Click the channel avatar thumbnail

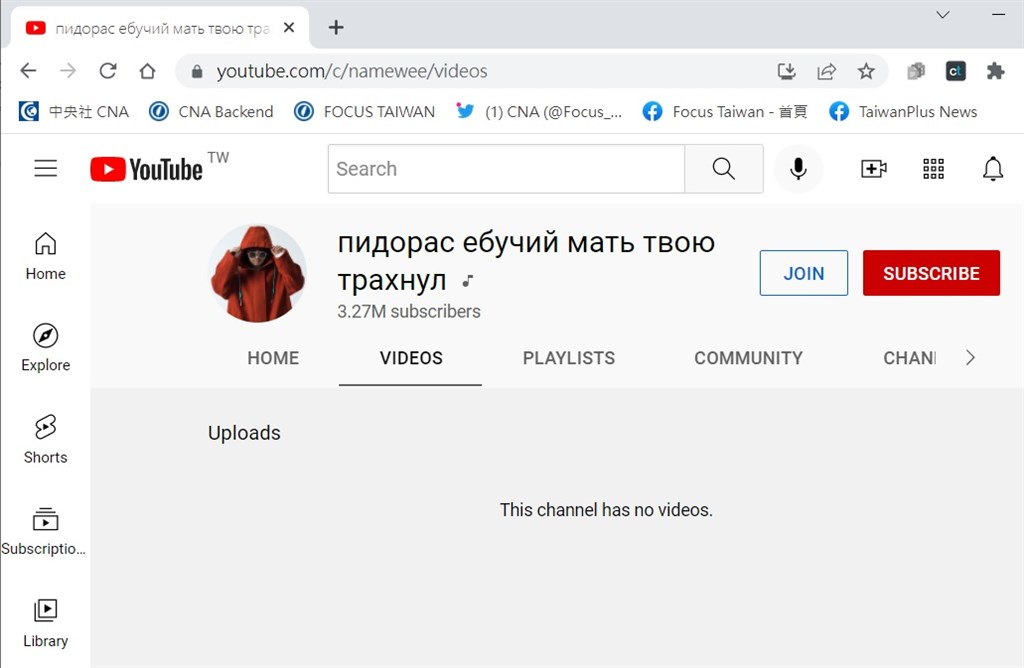click(x=258, y=273)
